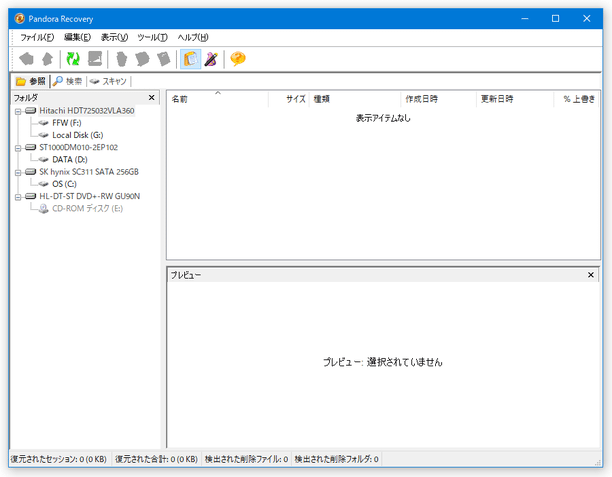Switch to the 参照 browse tab

point(31,81)
